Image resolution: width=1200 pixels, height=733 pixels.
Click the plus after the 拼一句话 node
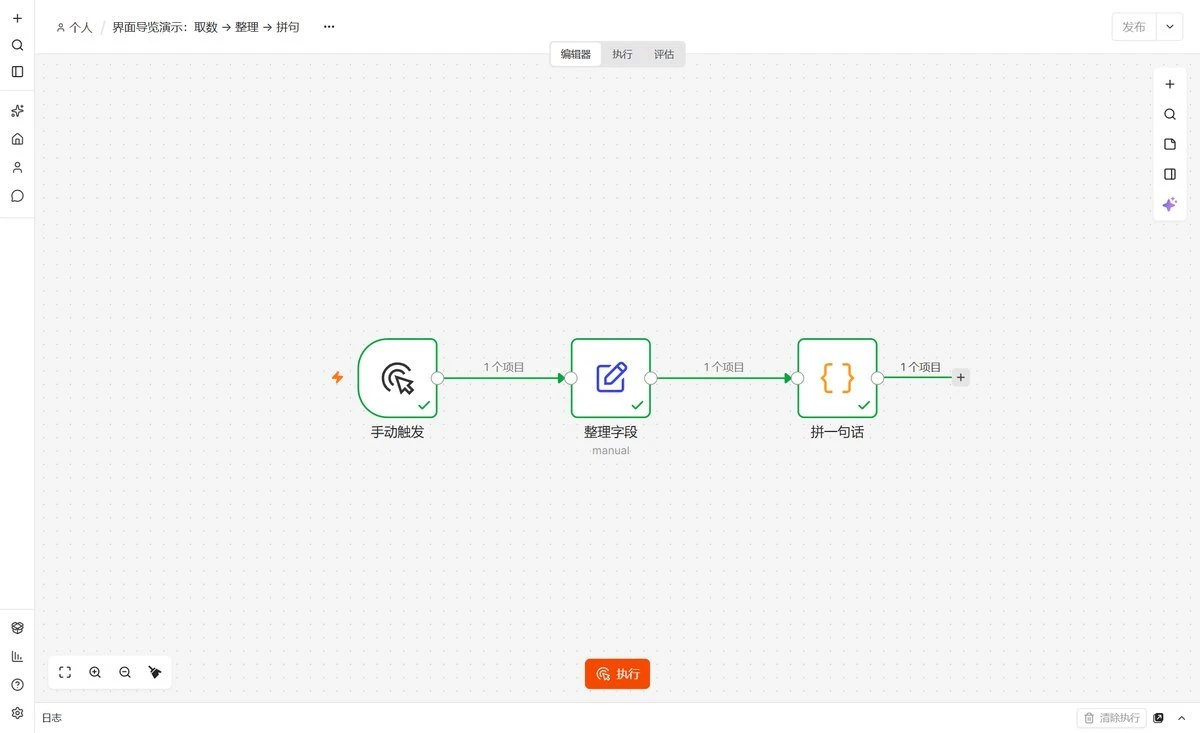(x=961, y=377)
